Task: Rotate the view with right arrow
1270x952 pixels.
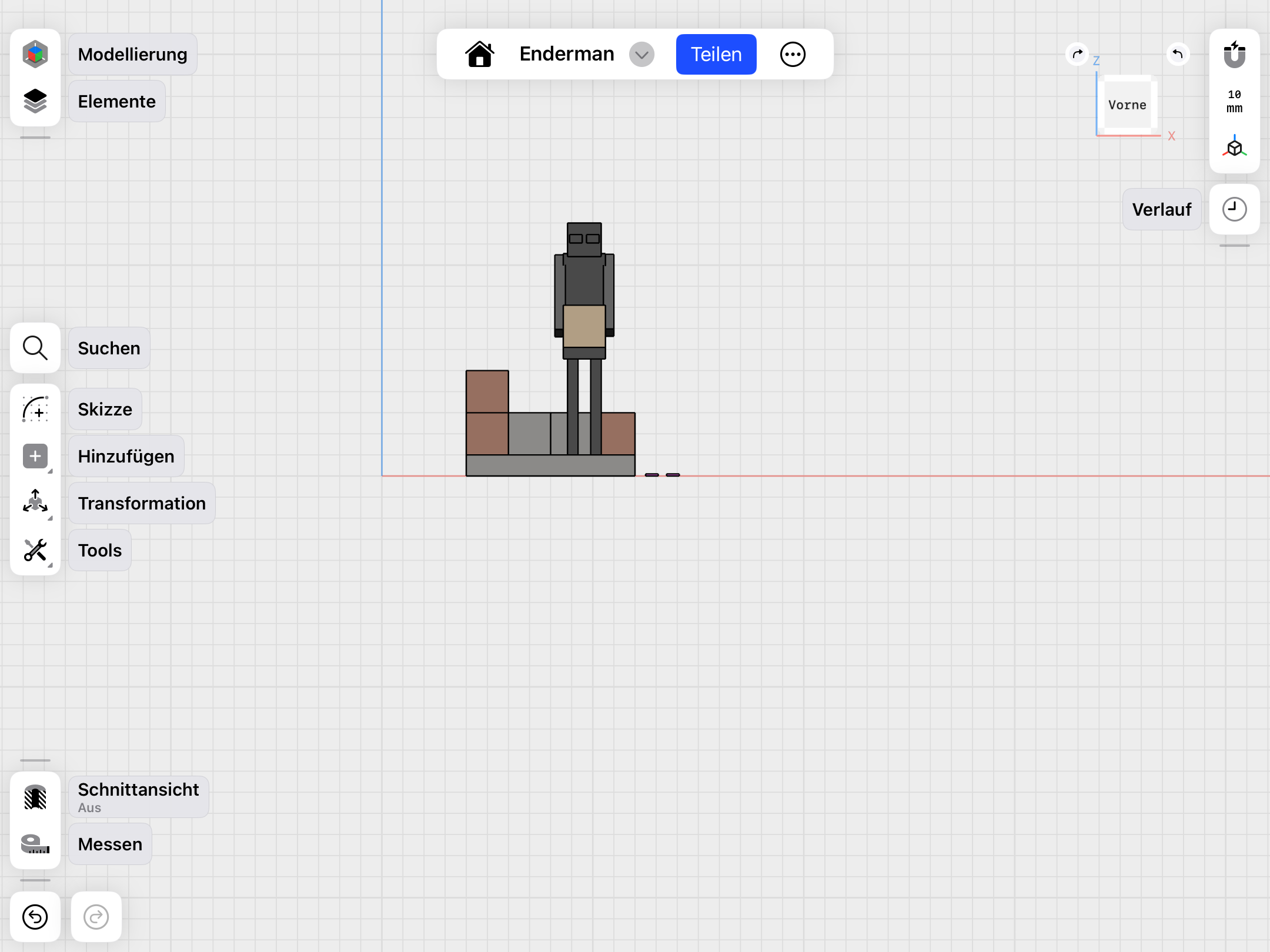Action: (x=1077, y=54)
